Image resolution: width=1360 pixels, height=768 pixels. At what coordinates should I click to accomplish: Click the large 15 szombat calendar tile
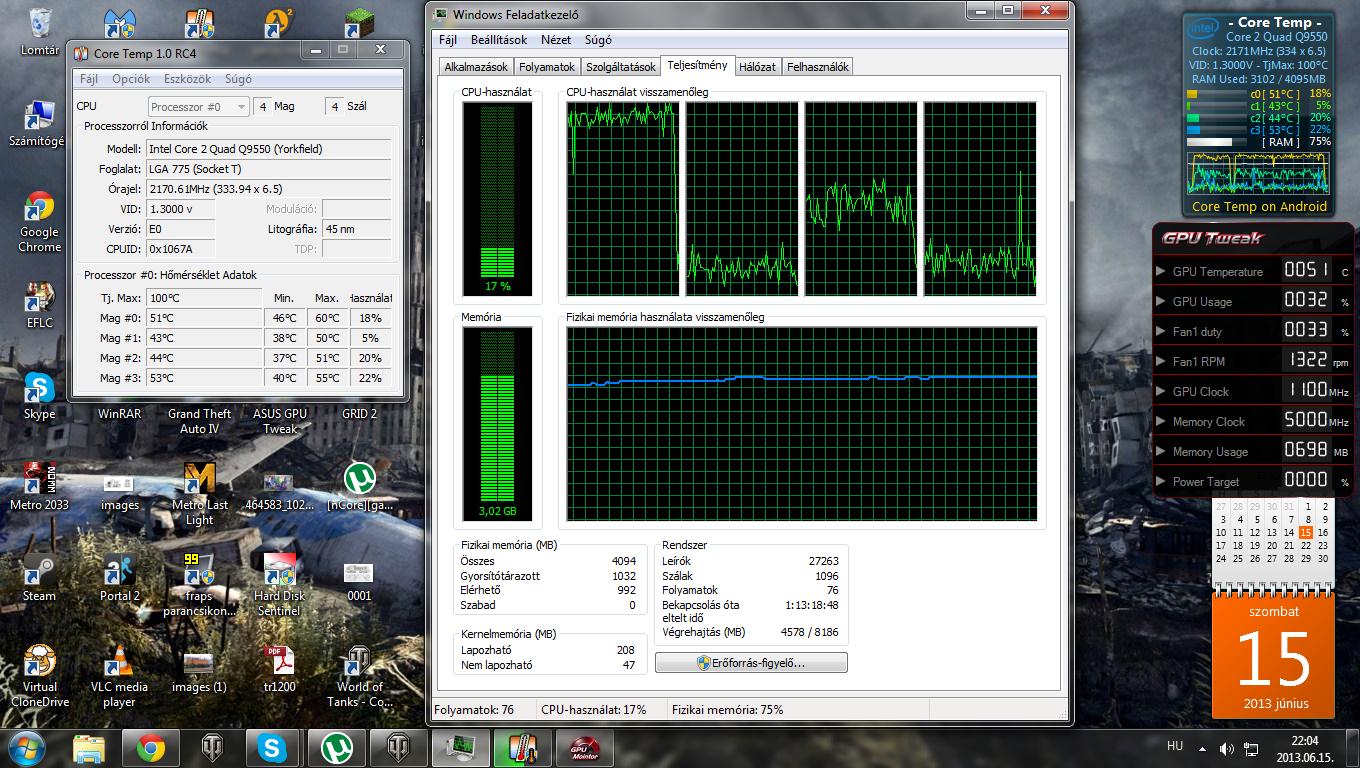coord(1273,655)
